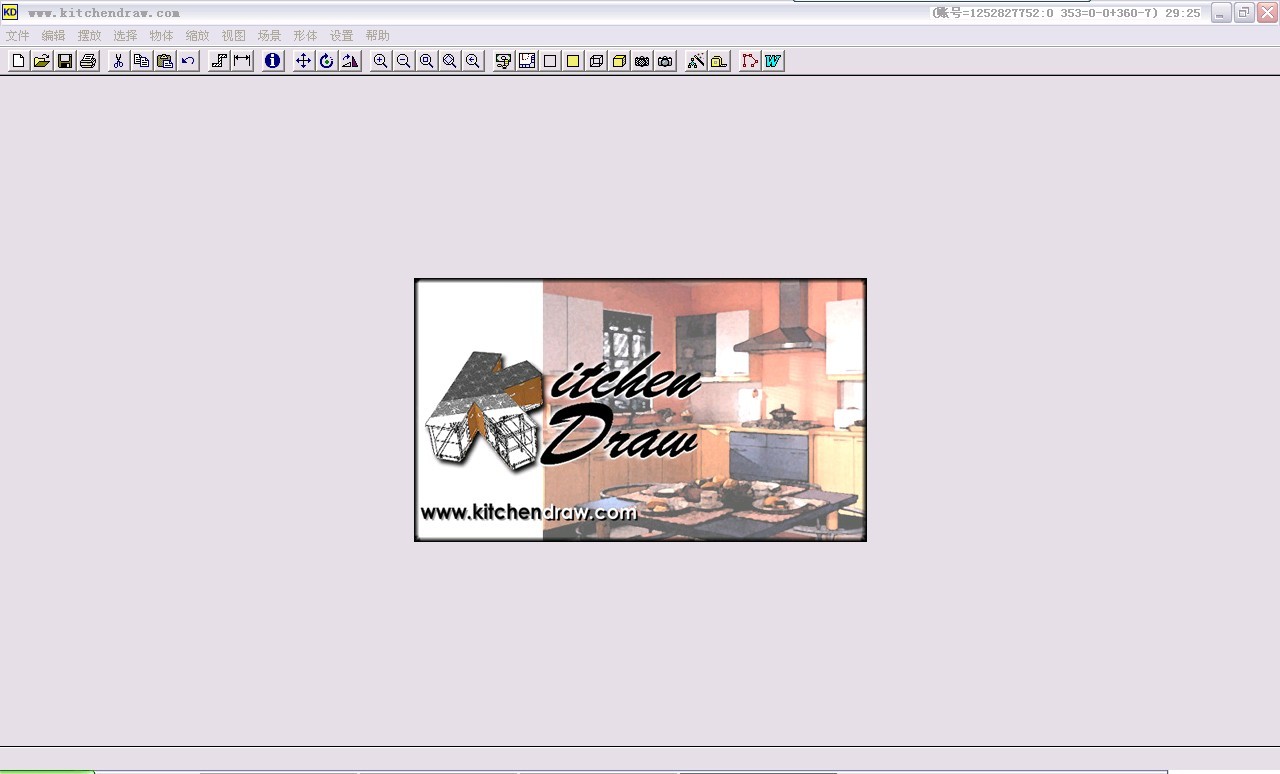The width and height of the screenshot is (1280, 774).
Task: Minimize the KitchenDraw window
Action: coord(1221,13)
